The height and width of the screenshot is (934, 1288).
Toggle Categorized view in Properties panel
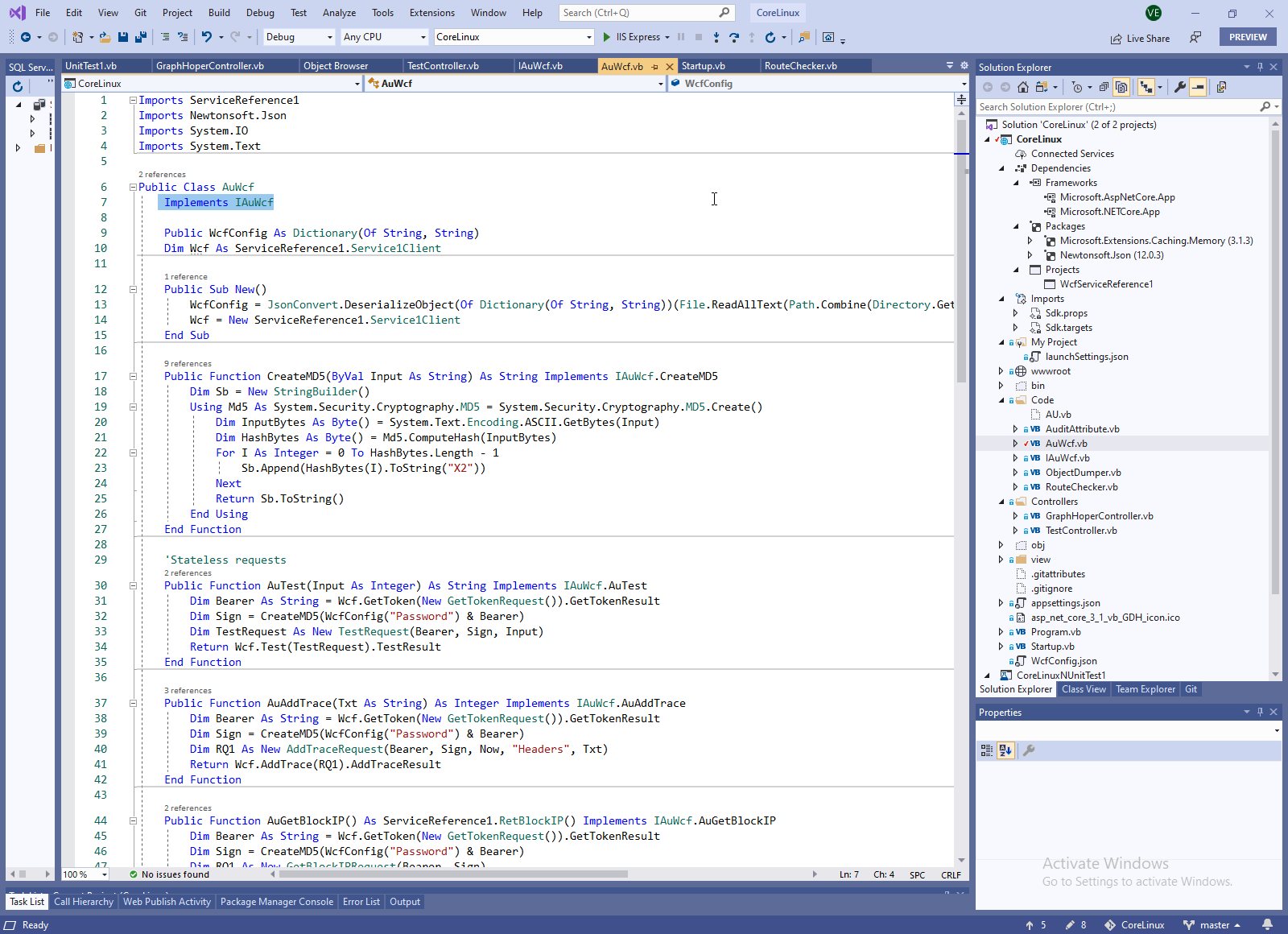point(987,750)
